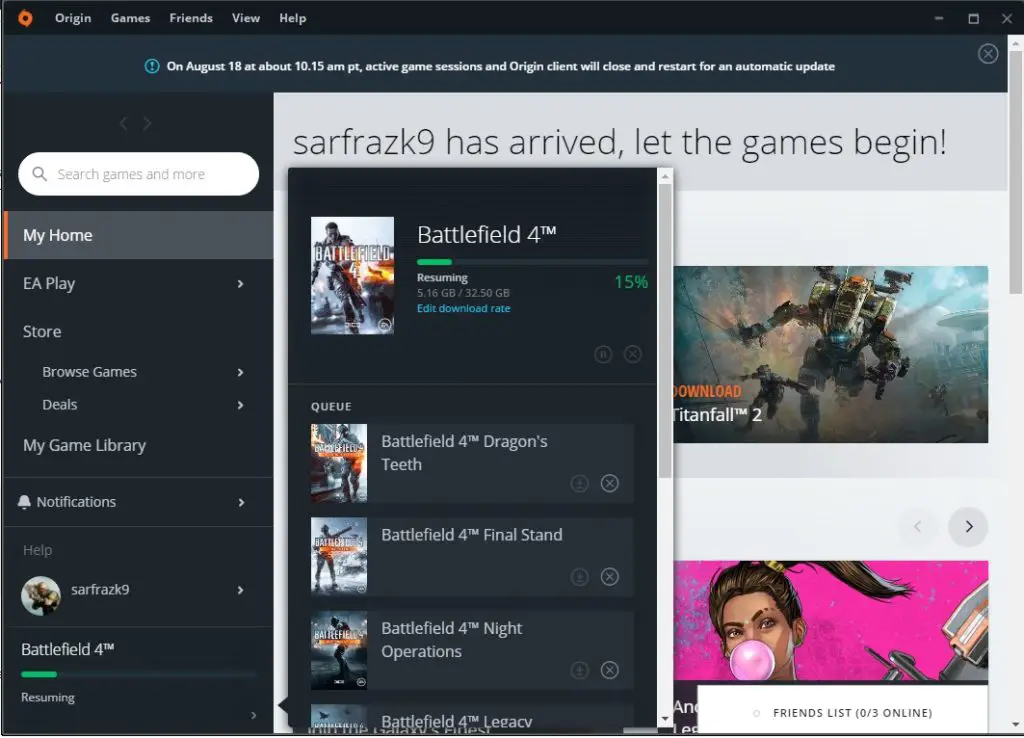Cancel the Battlefield 4 download
Screen dimensions: 1024x738
tap(632, 354)
